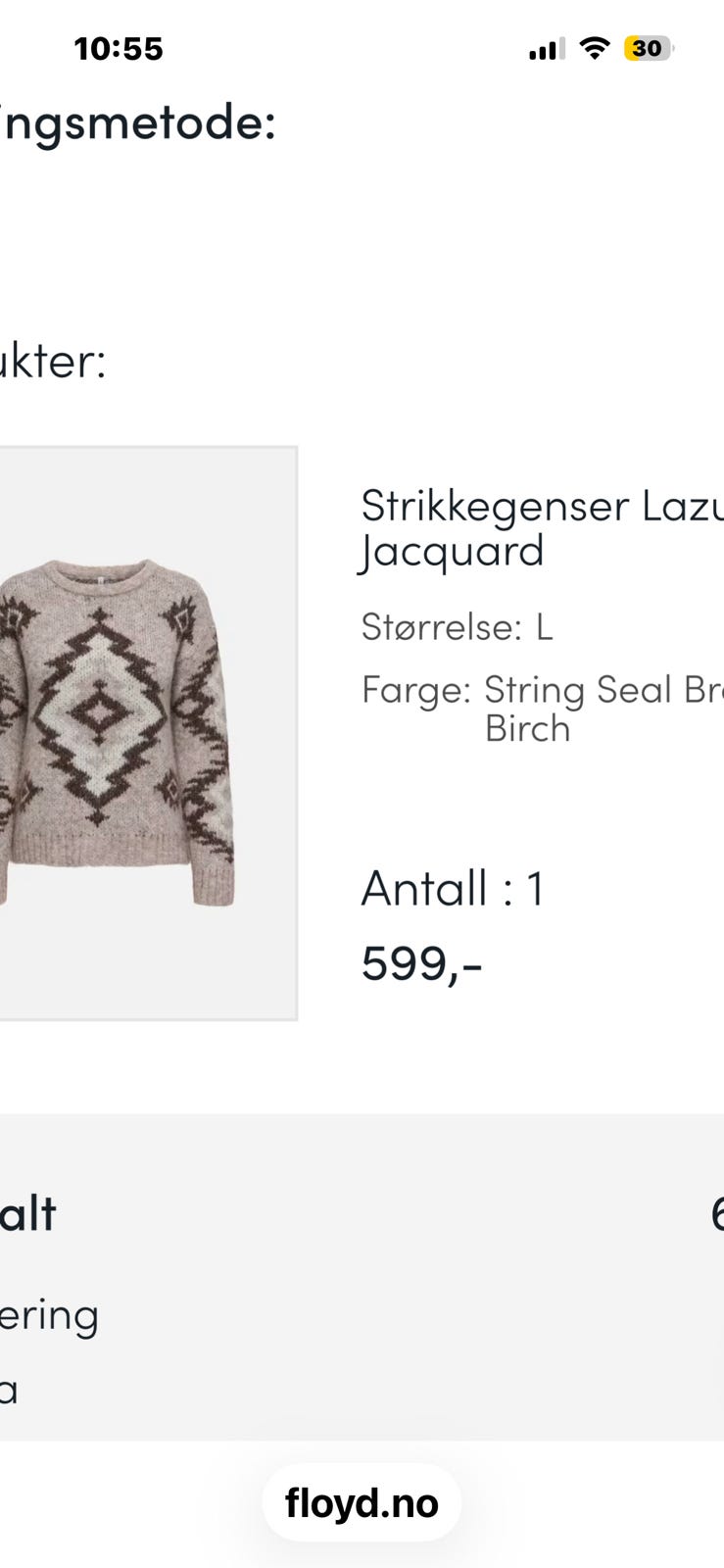Tap the 'ering' line in summary section
724x1568 pixels.
[49, 1317]
